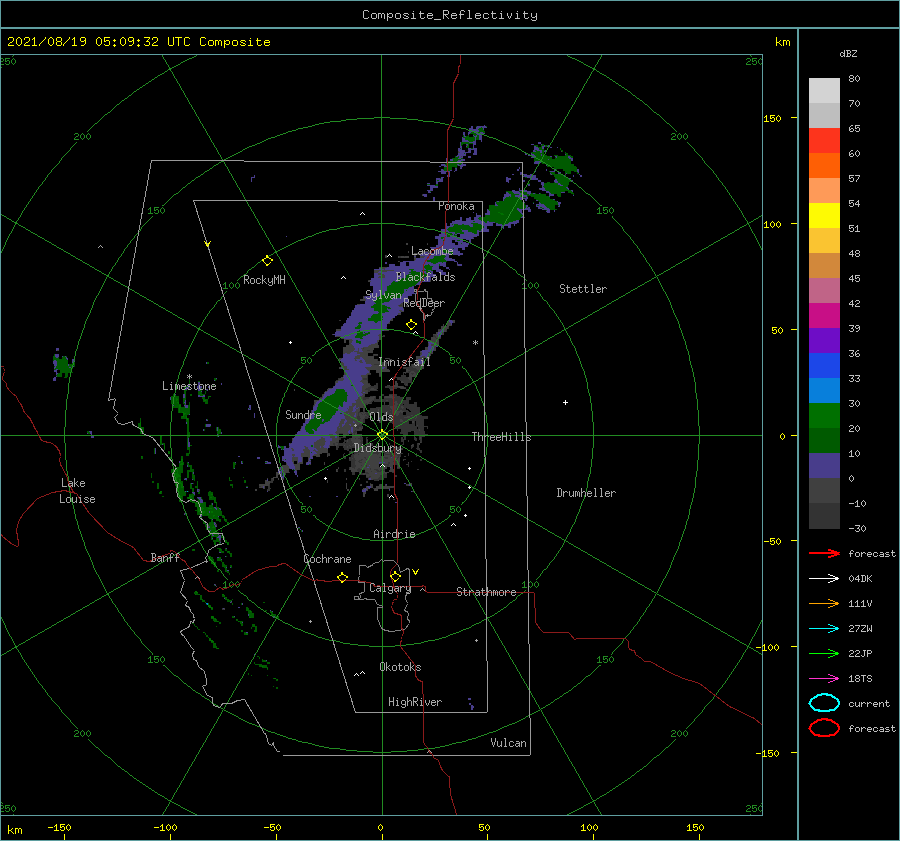Select the white 04DK arrow icon
The image size is (900, 841).
[824, 578]
